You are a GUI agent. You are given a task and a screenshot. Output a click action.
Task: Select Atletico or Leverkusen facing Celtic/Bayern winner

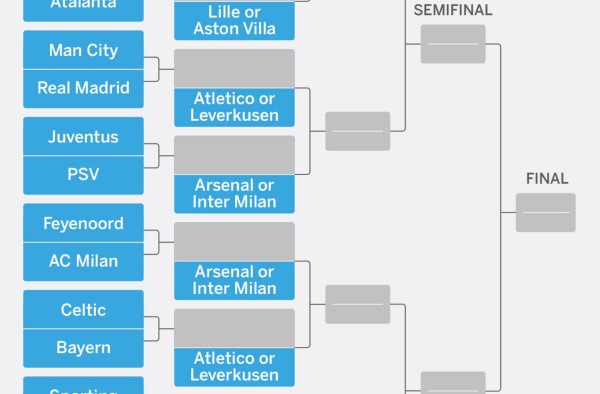pyautogui.click(x=234, y=367)
